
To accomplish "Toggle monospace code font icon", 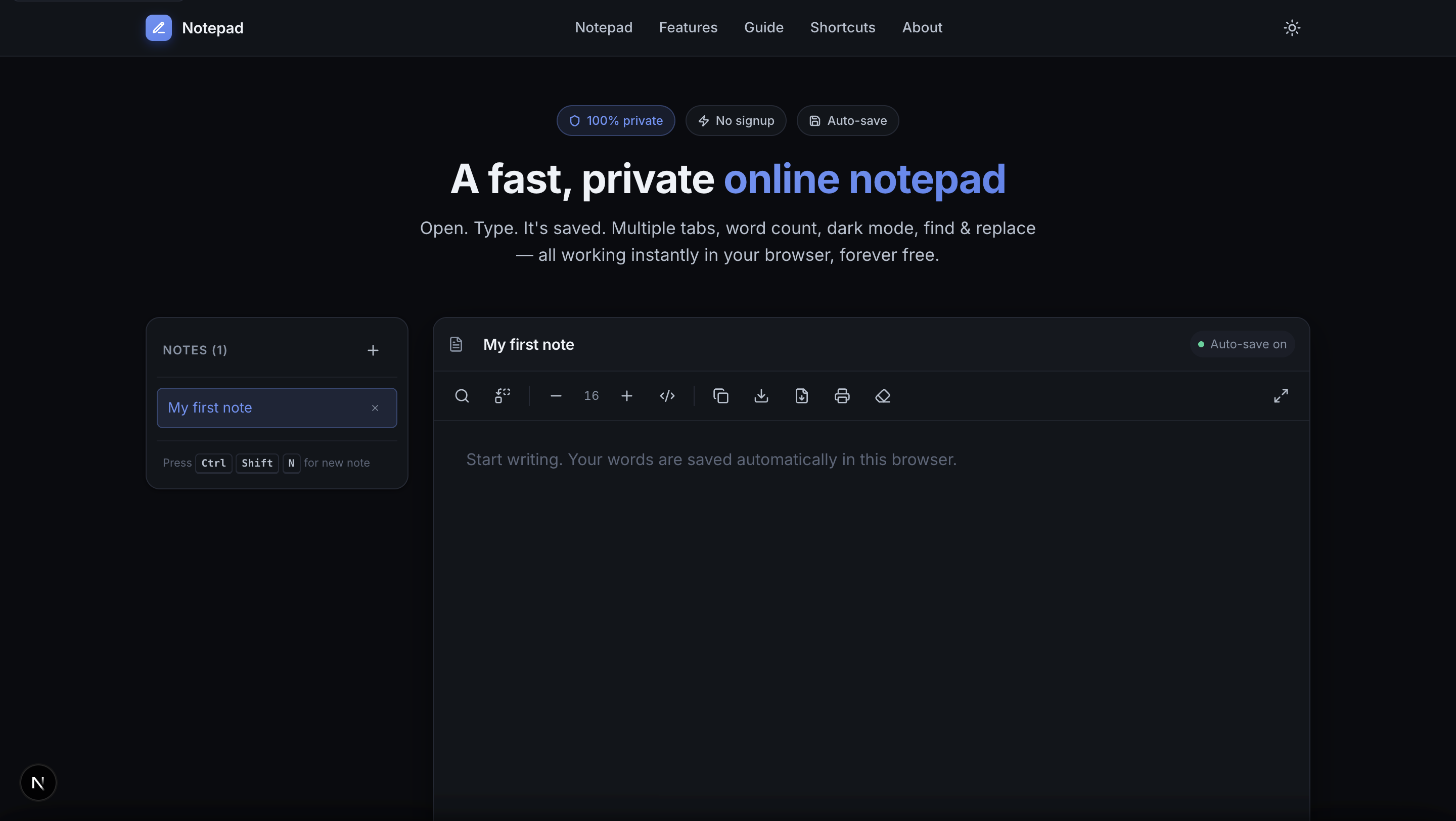I will [x=667, y=396].
